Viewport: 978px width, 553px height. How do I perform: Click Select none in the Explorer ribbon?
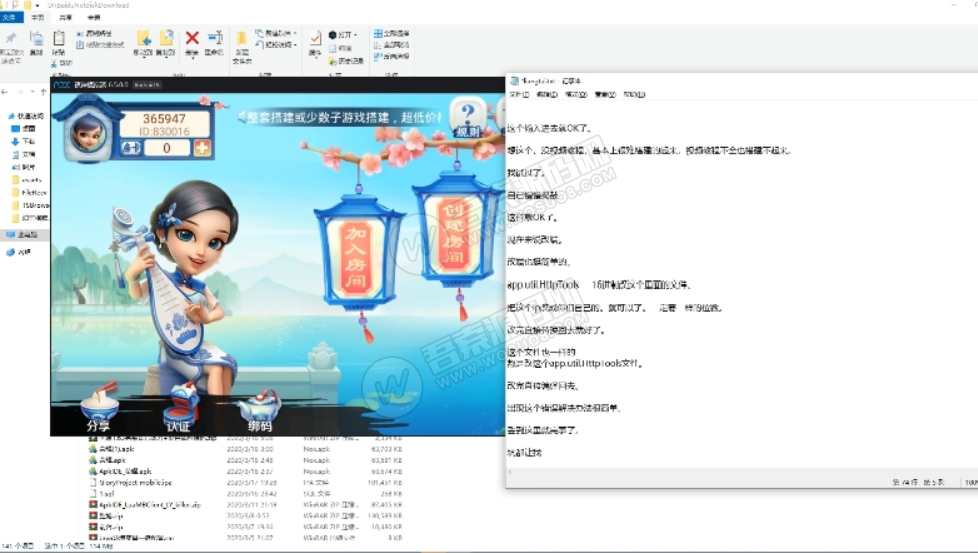point(392,45)
